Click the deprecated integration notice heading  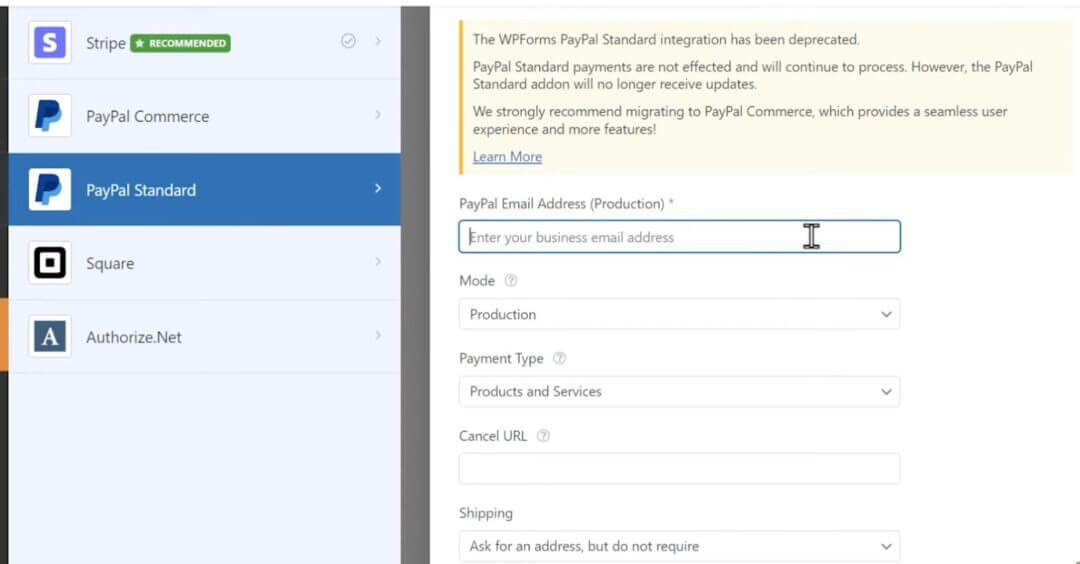click(x=665, y=39)
